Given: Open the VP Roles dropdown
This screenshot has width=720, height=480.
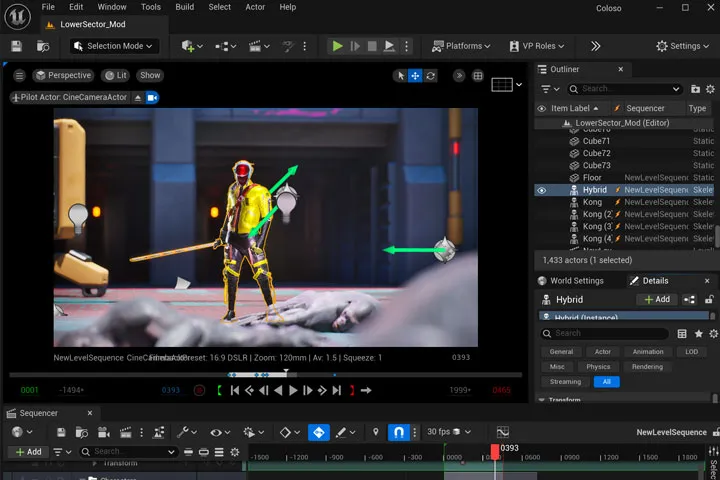Looking at the screenshot, I should 537,46.
